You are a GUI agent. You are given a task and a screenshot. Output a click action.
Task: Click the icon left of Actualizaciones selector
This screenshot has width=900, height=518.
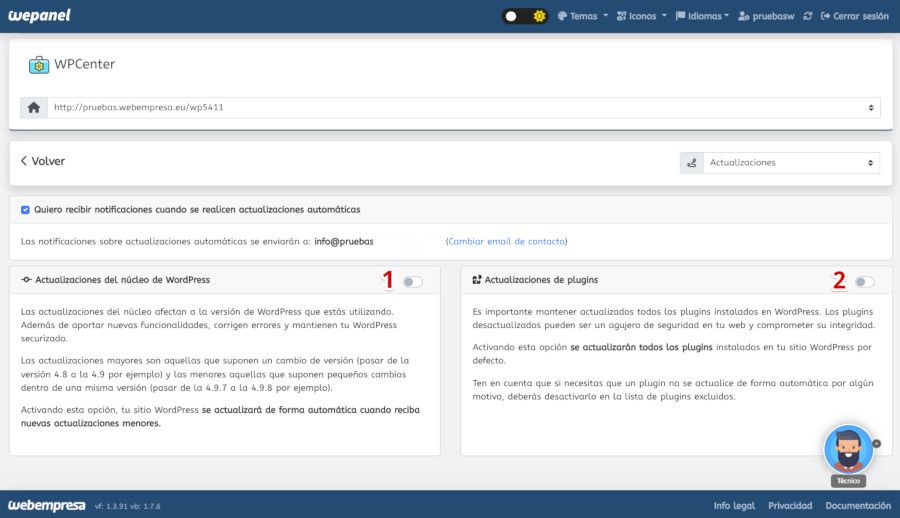click(692, 163)
